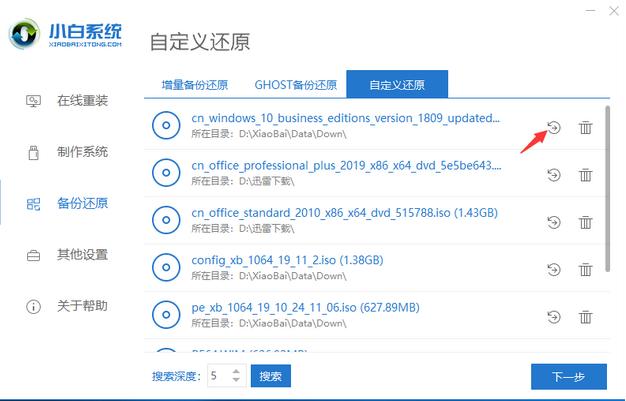
Task: Click directory path under cn_windows_10_business_editions
Action: [x=269, y=134]
